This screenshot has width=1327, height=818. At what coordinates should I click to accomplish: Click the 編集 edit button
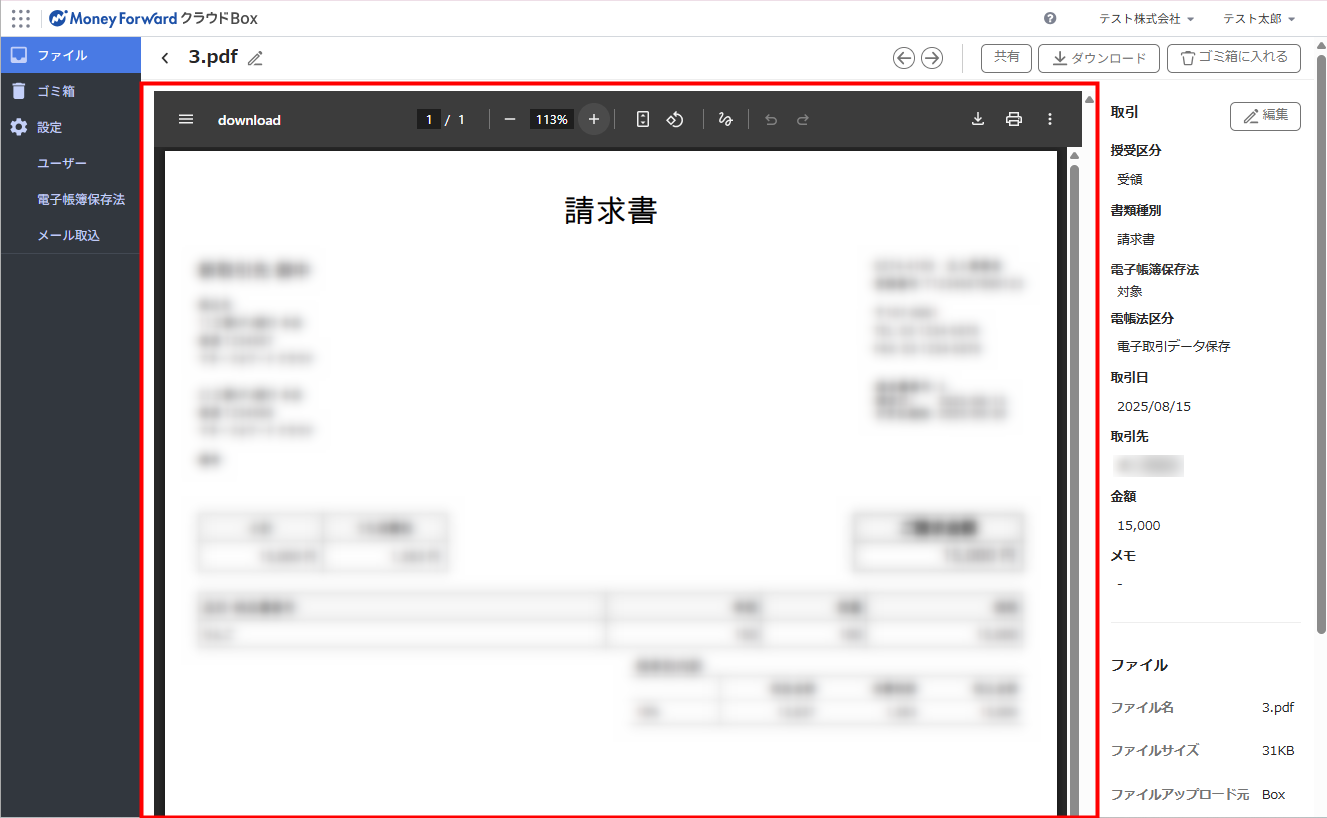click(x=1265, y=116)
